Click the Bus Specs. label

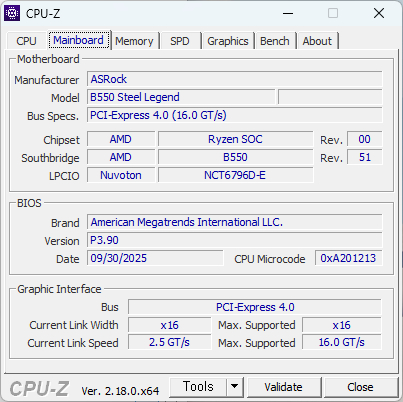click(53, 116)
